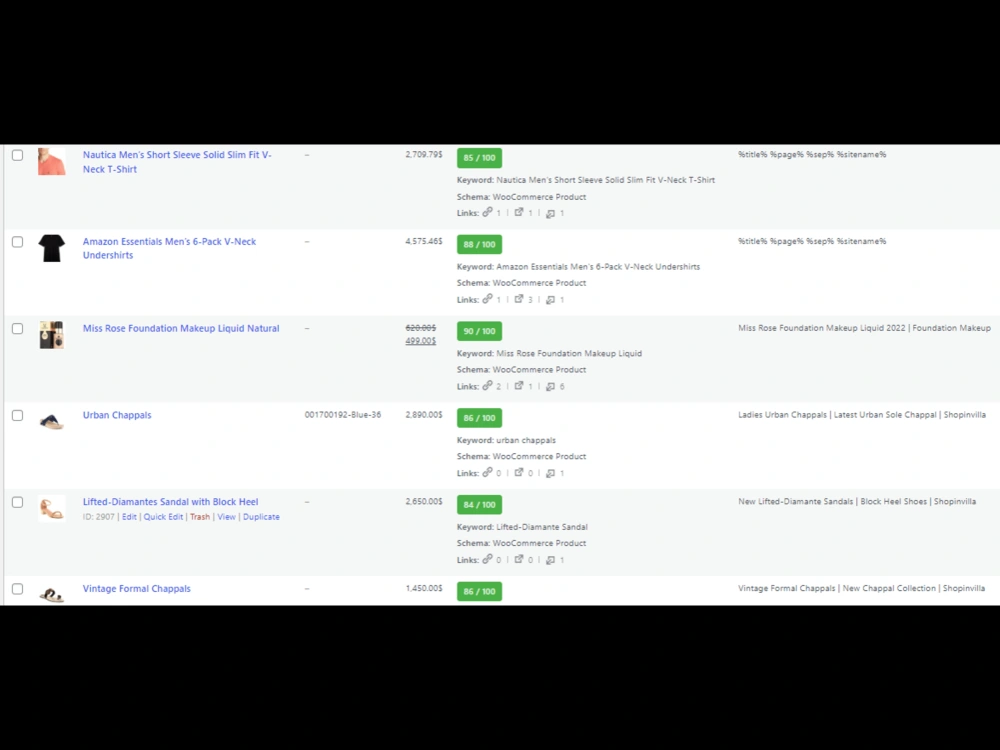Screen dimensions: 1000x750
Task: Click Quick Edit under Lifted-Diamantes Sandal
Action: [x=163, y=517]
